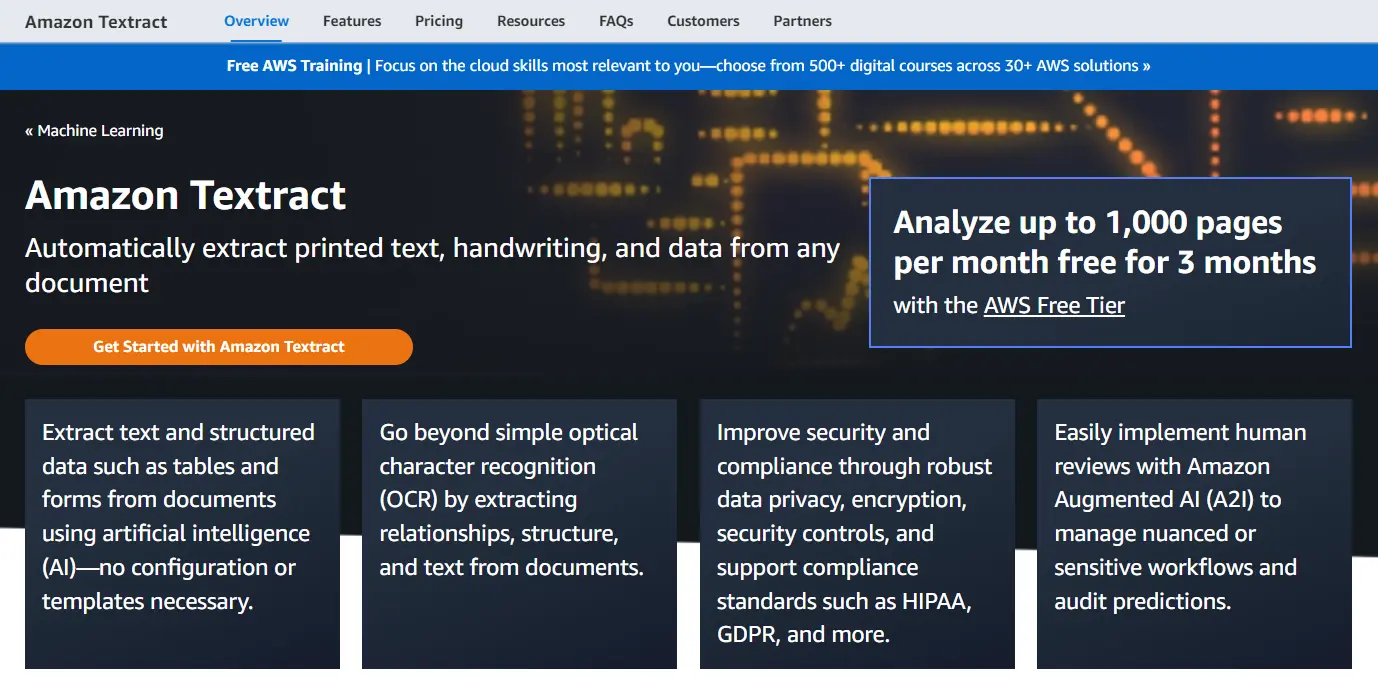Click the large Amazon Textract hero heading
The height and width of the screenshot is (687, 1378).
point(186,195)
